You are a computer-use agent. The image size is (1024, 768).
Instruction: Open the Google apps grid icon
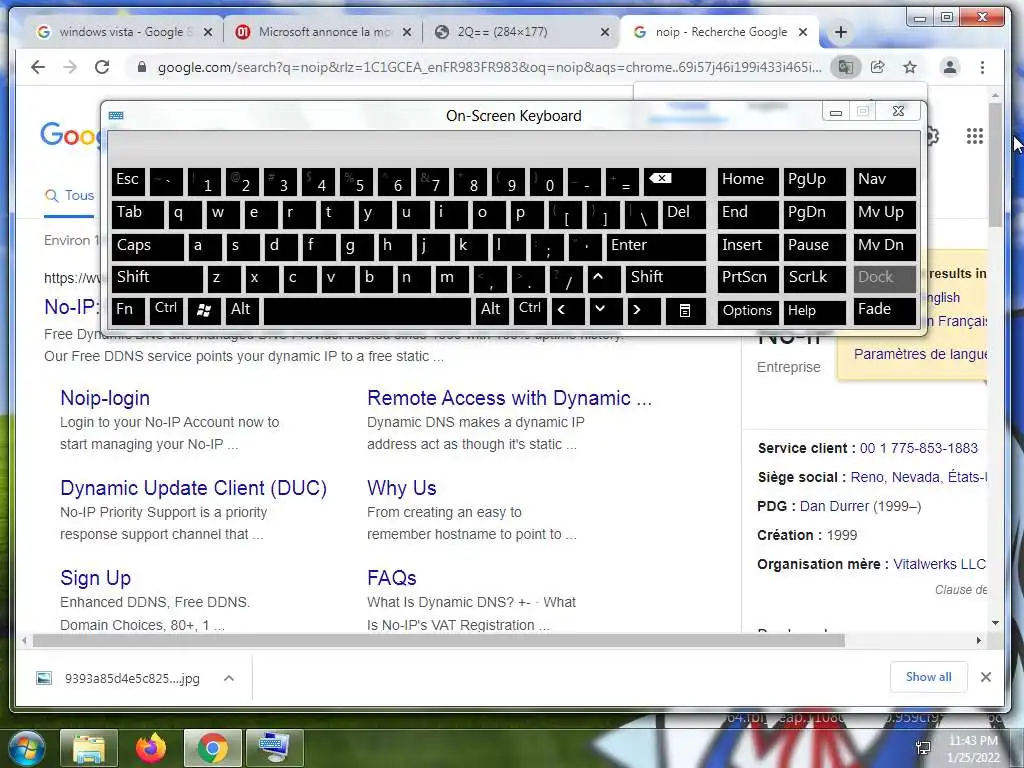(x=974, y=136)
